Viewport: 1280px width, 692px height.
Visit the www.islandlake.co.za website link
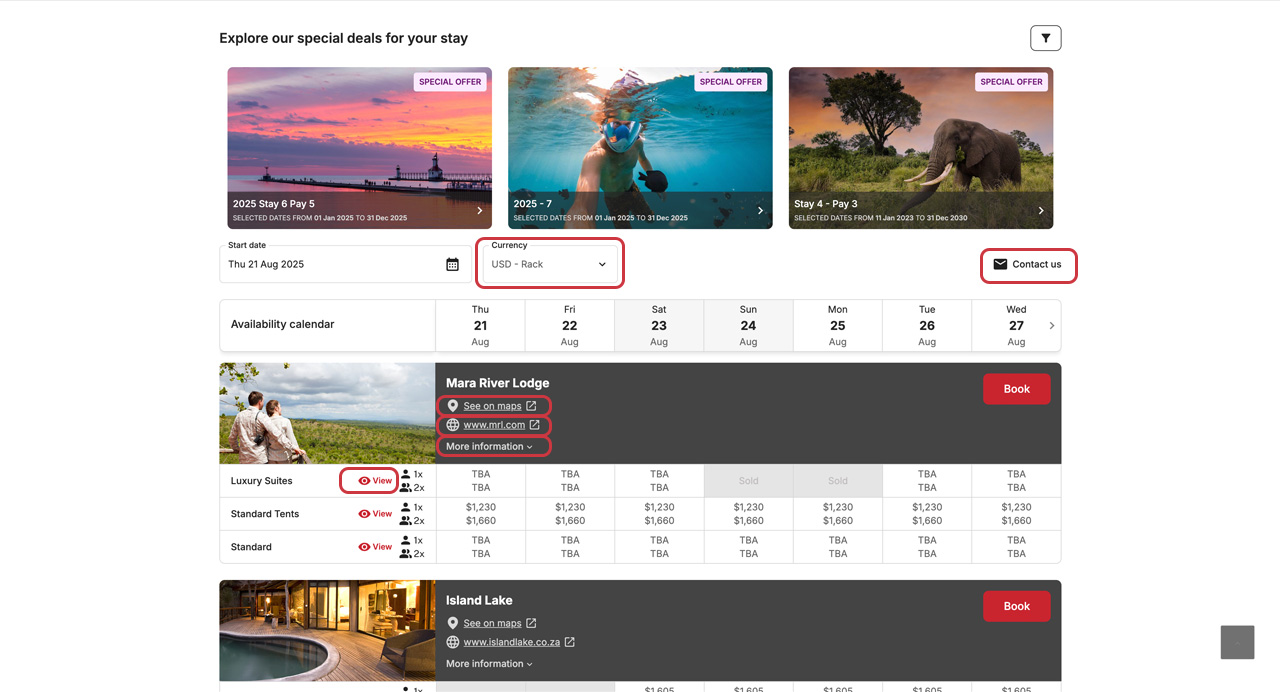(x=511, y=642)
